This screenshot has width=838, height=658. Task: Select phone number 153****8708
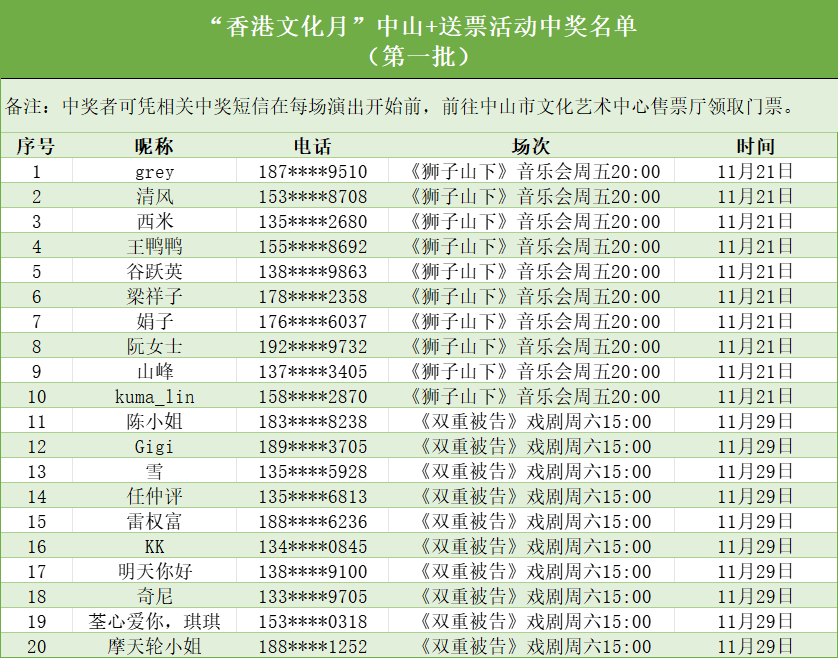click(x=312, y=196)
